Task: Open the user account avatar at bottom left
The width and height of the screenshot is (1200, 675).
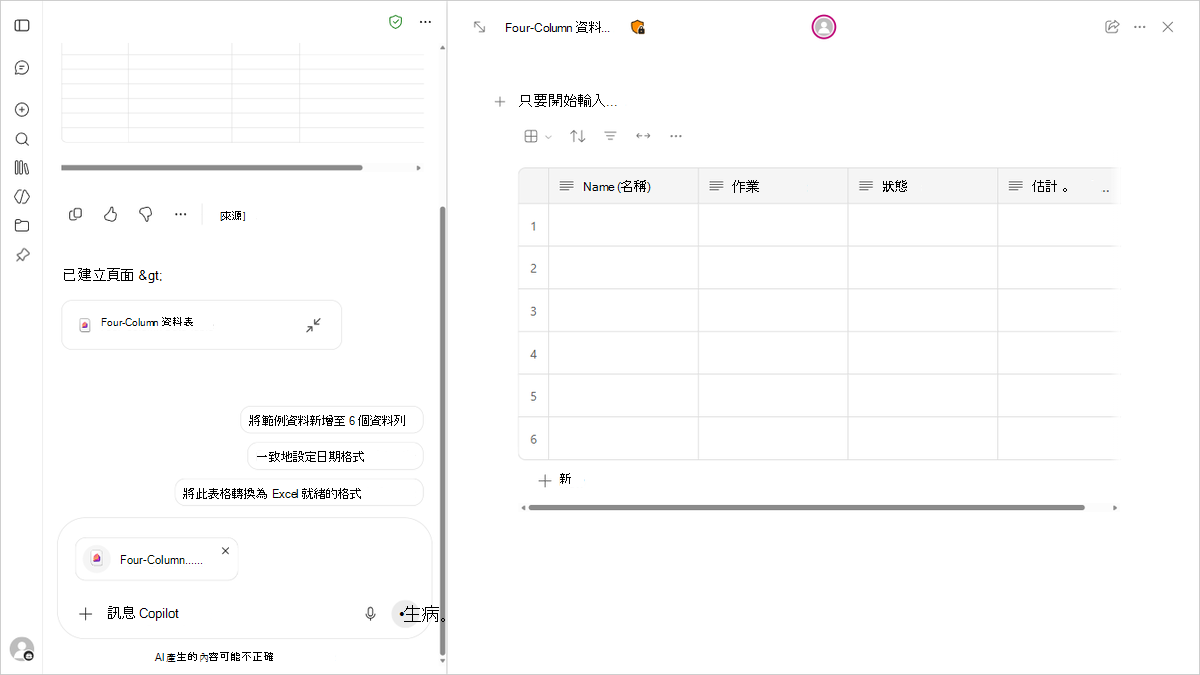Action: (22, 649)
